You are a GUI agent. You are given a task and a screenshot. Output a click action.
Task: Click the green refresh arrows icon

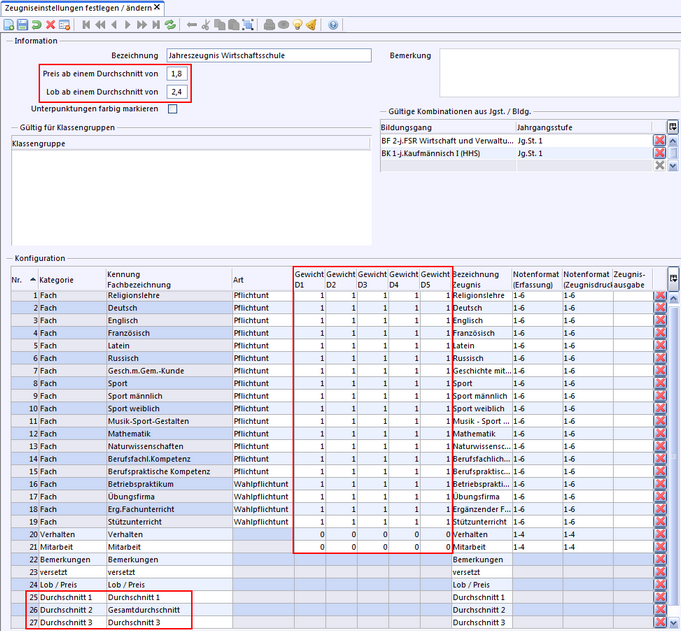pos(170,24)
